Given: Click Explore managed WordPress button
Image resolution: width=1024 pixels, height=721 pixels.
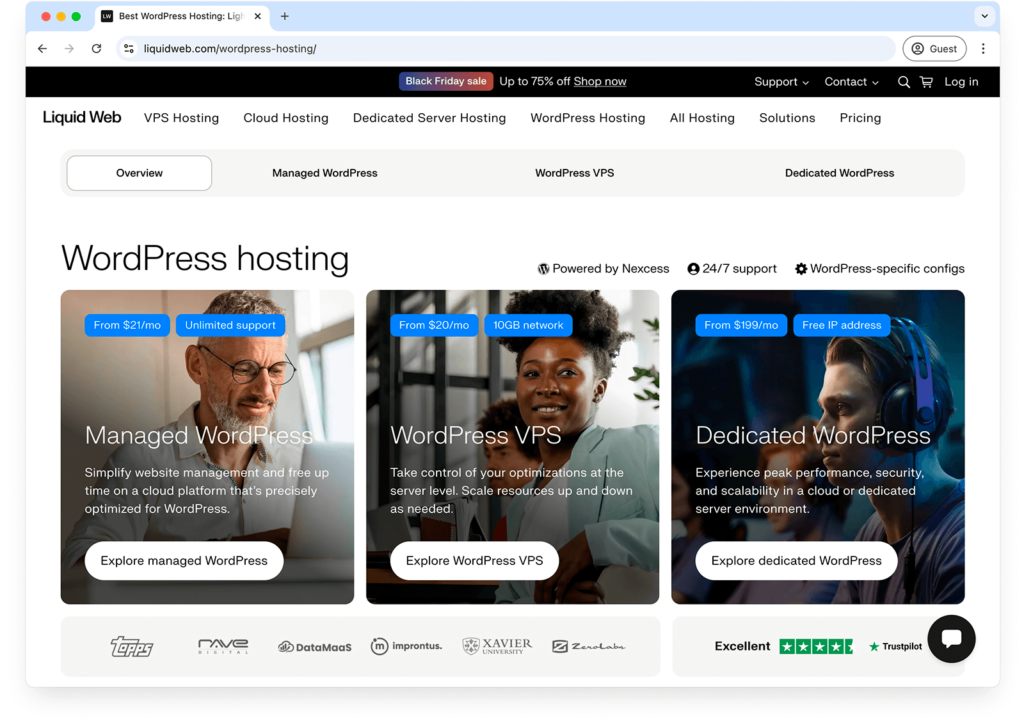Looking at the screenshot, I should [x=184, y=560].
